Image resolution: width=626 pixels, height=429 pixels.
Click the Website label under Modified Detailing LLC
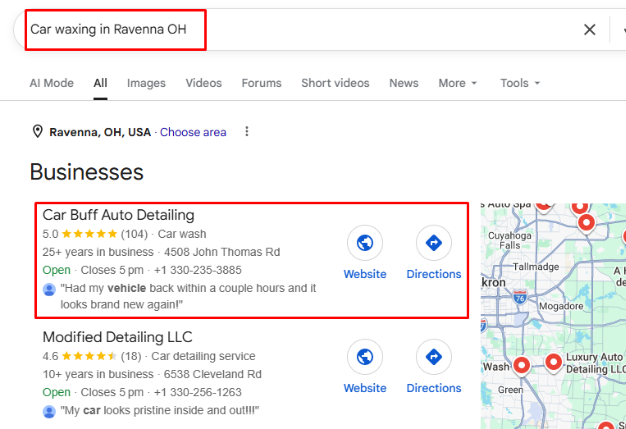click(365, 388)
